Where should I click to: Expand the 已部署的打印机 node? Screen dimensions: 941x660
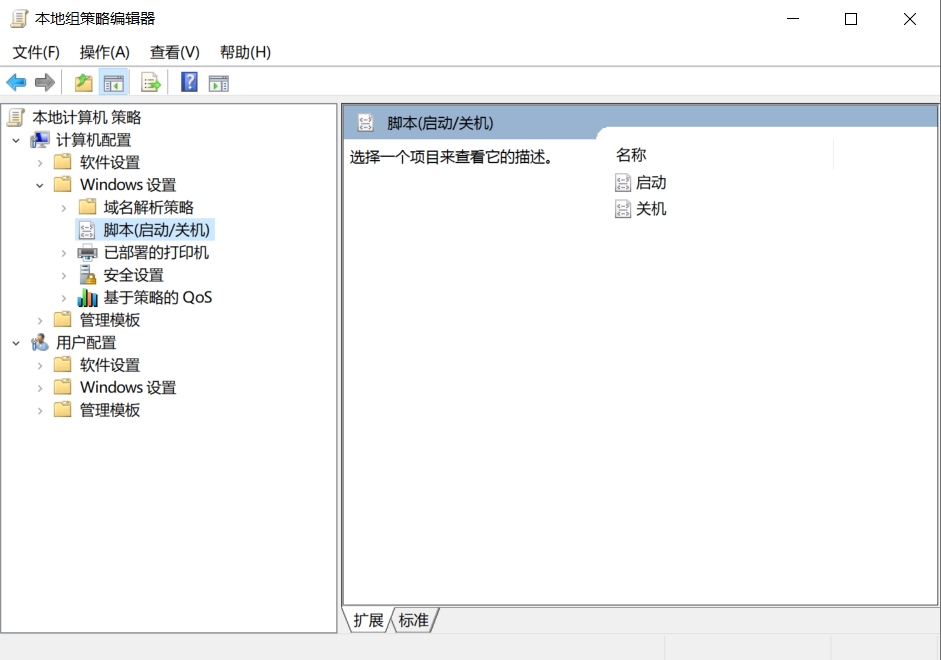coord(64,253)
